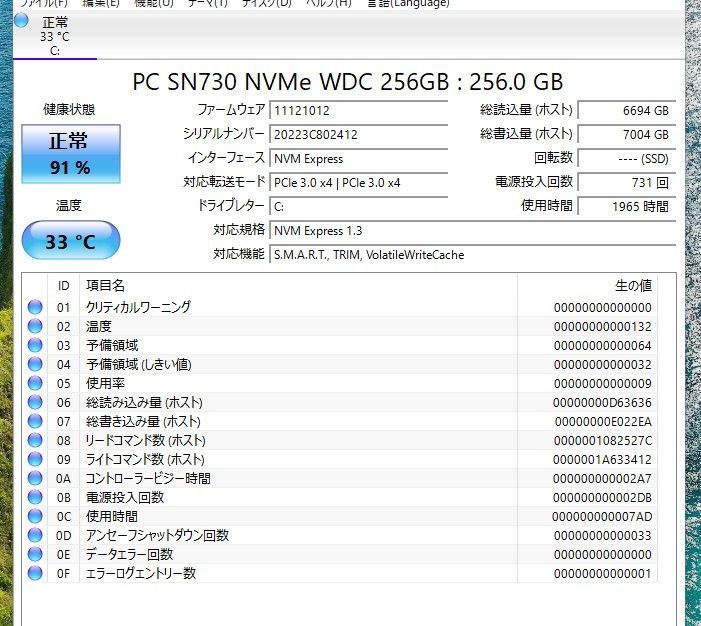Click total host writes value 7004 GB
This screenshot has height=626, width=701.
(626, 134)
